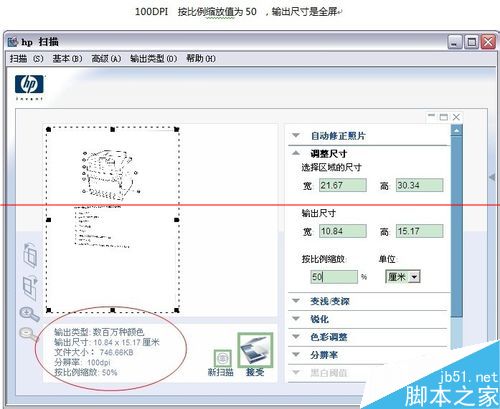500x409 pixels.
Task: Click the 分辨率: 100dpi status text
Action: pos(82,362)
